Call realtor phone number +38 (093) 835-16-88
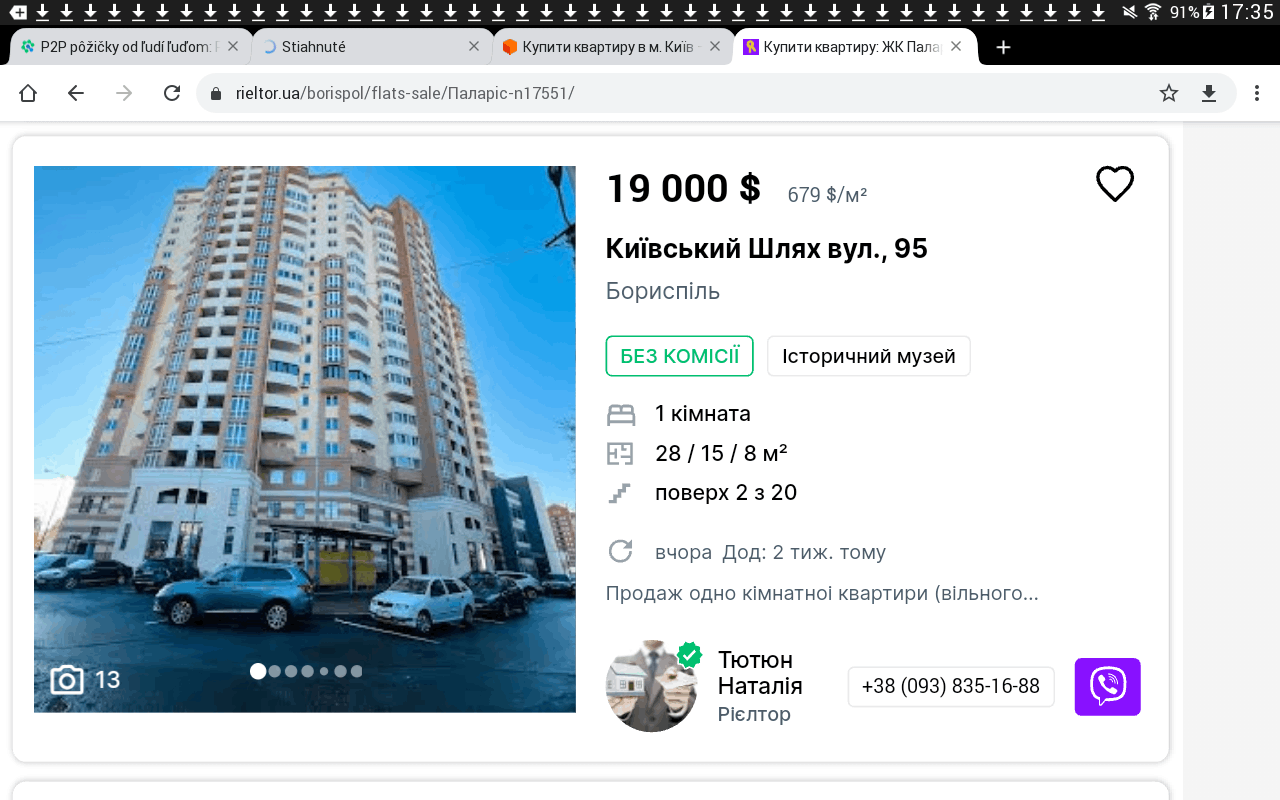1280x800 pixels. [950, 687]
